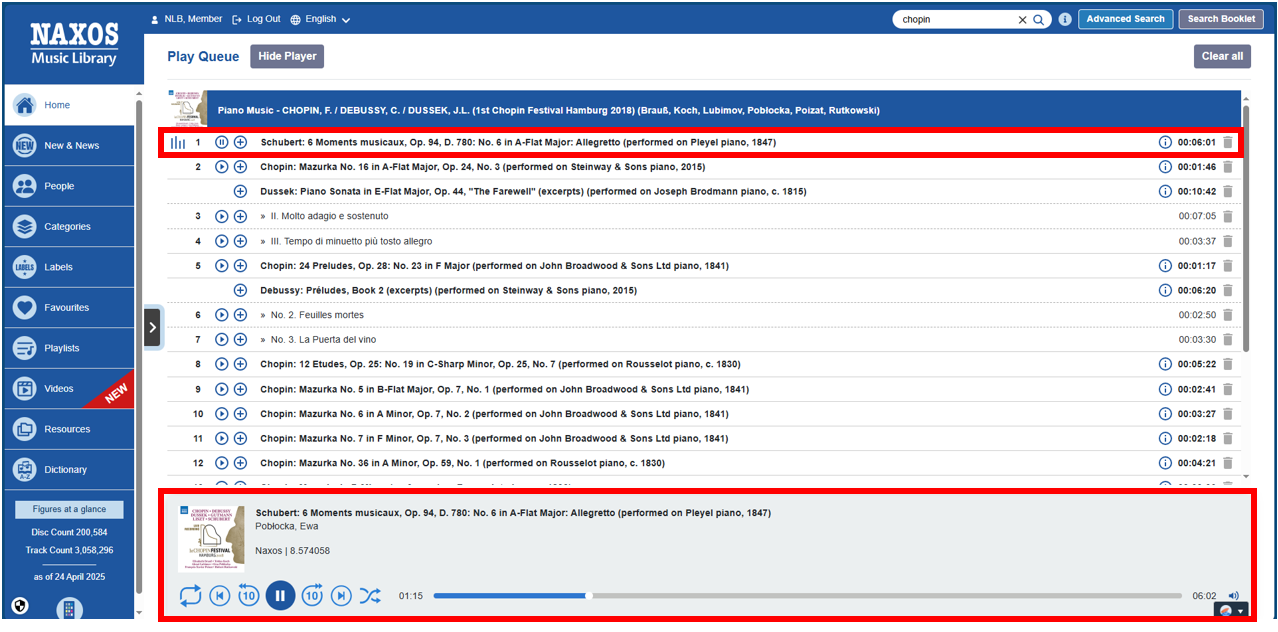Open Labels section

(69, 267)
